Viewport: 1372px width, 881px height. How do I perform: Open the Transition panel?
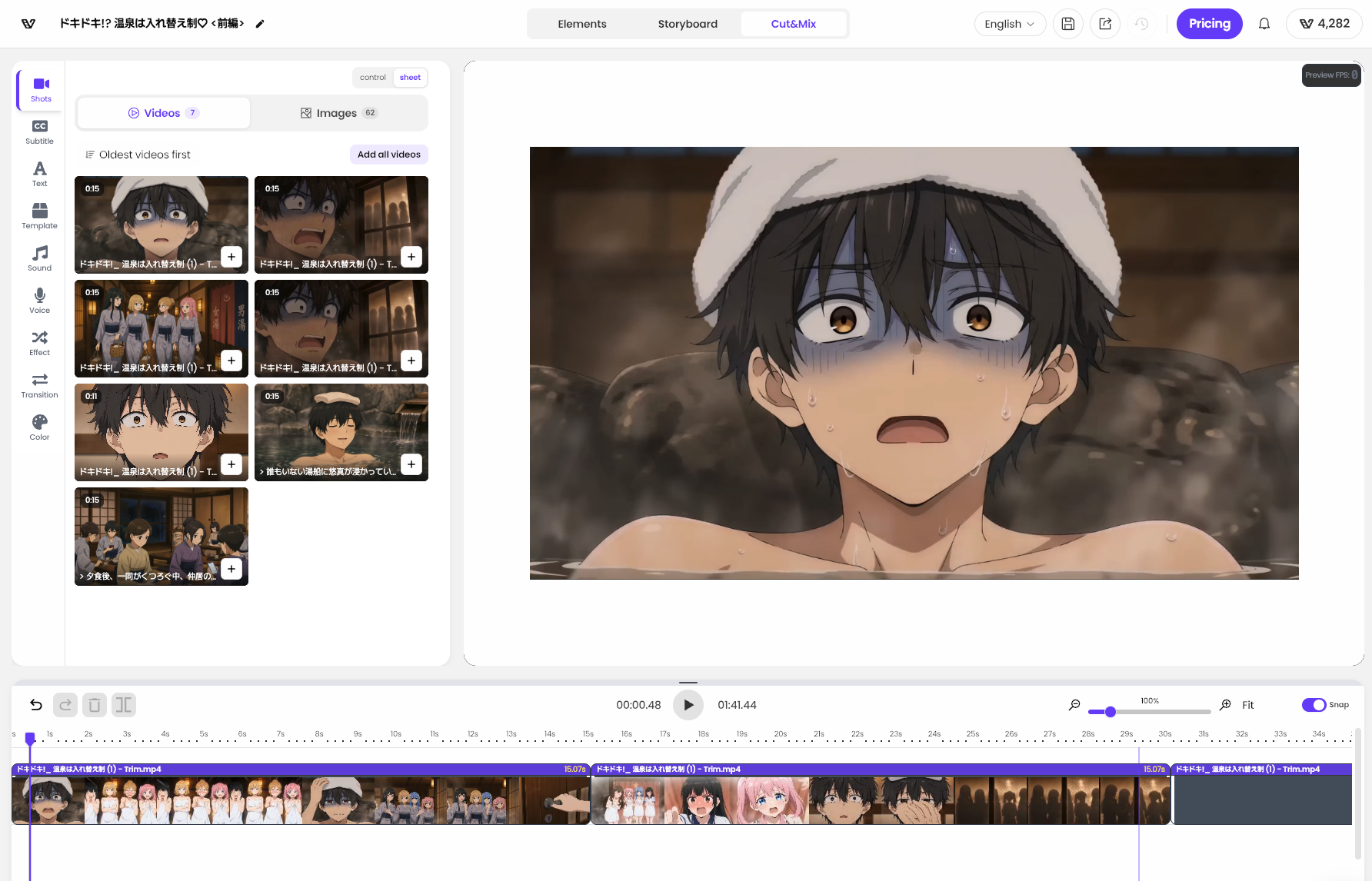click(40, 385)
